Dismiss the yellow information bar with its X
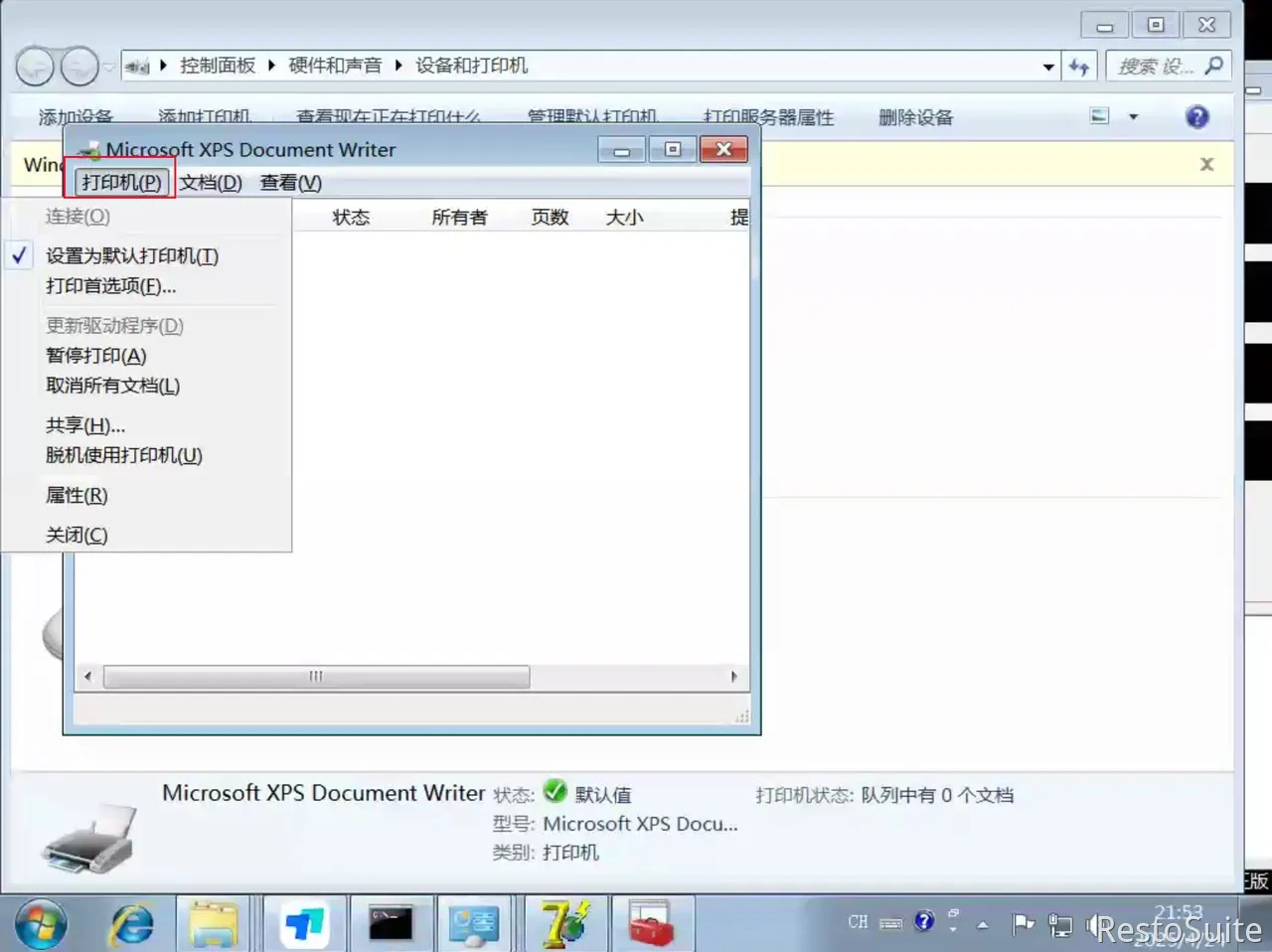Viewport: 1272px width, 952px height. [1206, 164]
